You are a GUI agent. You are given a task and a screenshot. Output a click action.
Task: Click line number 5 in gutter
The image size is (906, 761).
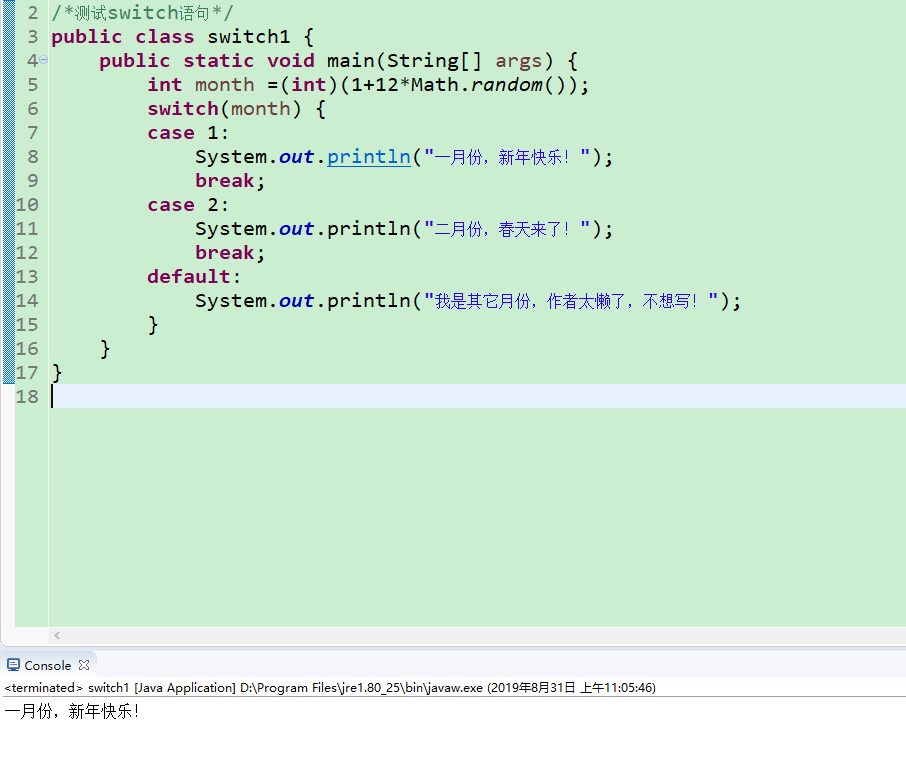coord(32,85)
